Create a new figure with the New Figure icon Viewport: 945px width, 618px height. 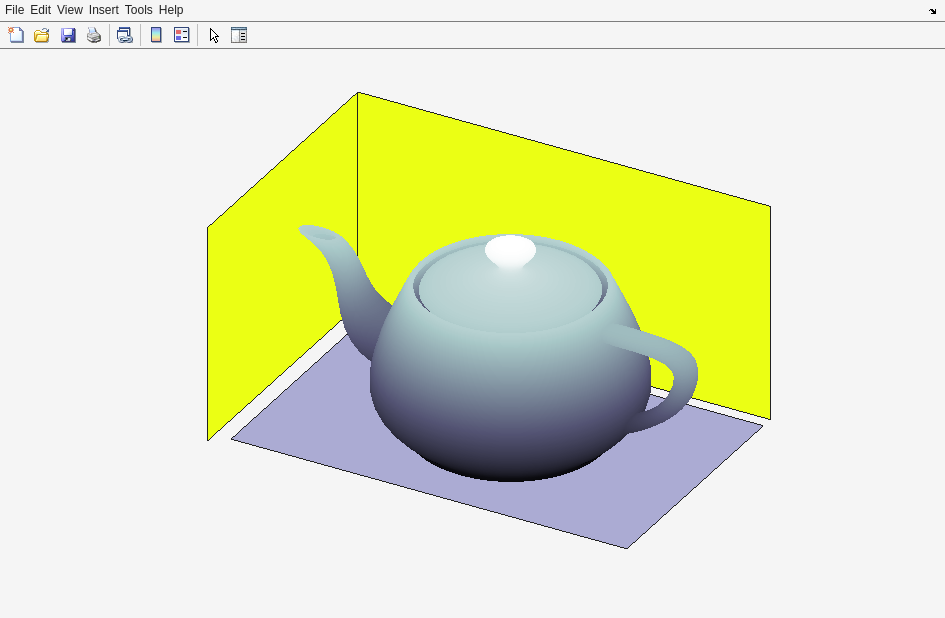[16, 35]
